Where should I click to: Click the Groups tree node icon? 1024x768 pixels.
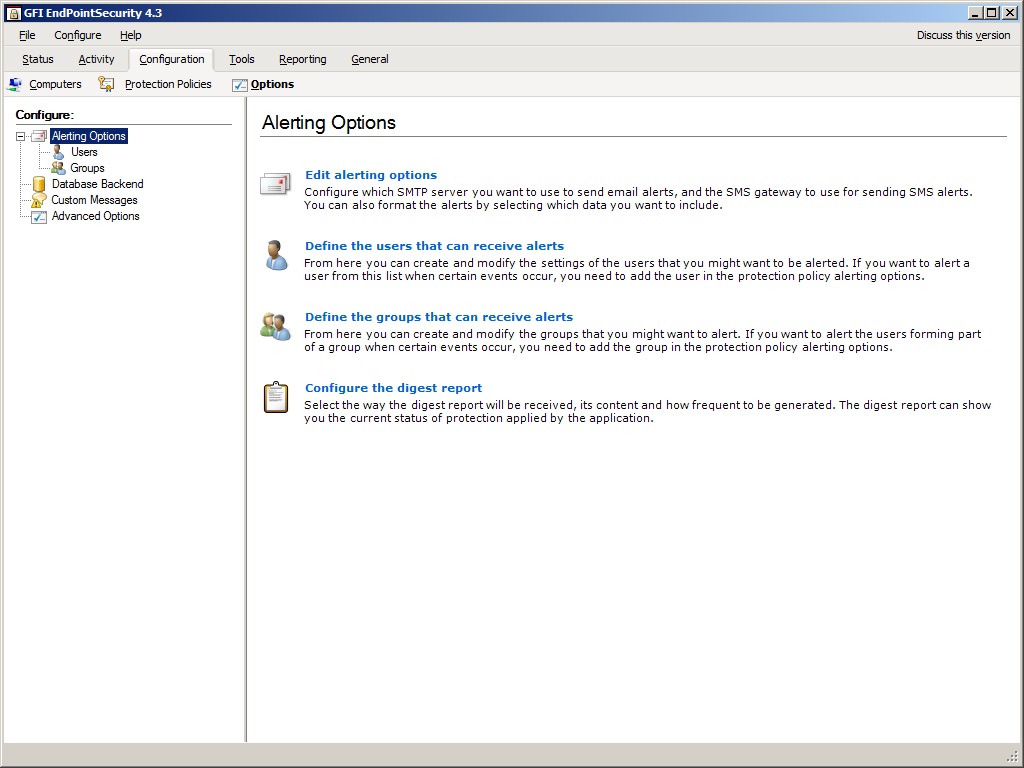[x=58, y=168]
